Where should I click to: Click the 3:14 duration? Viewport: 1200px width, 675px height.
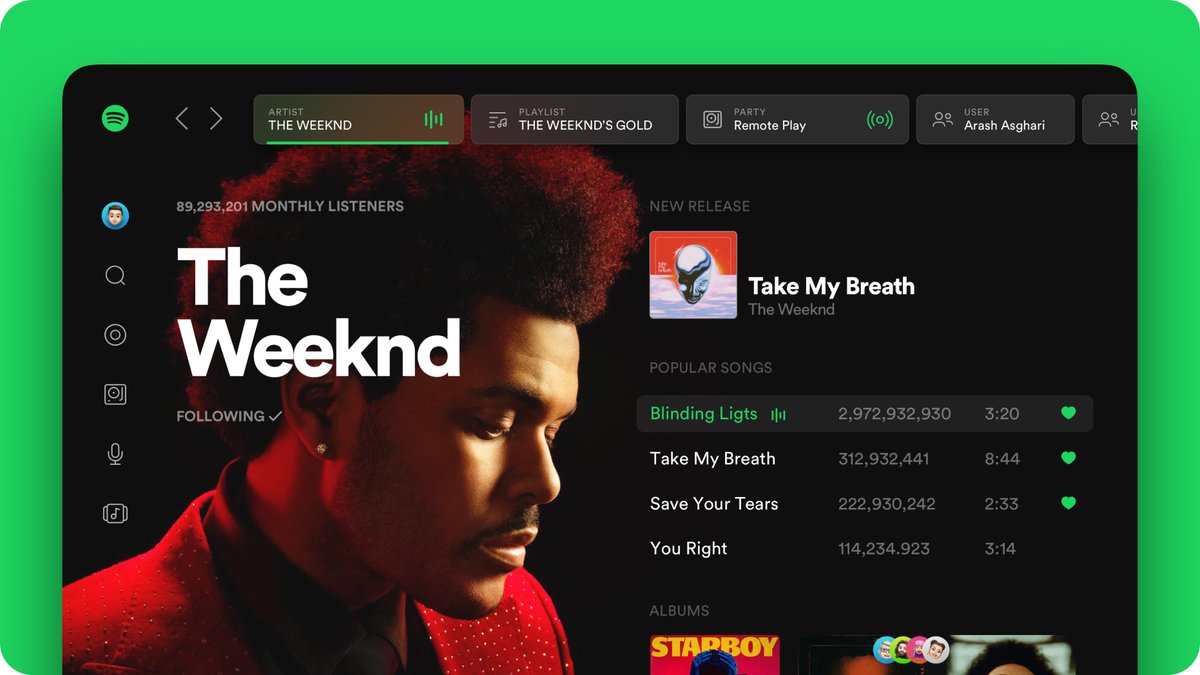[1000, 549]
